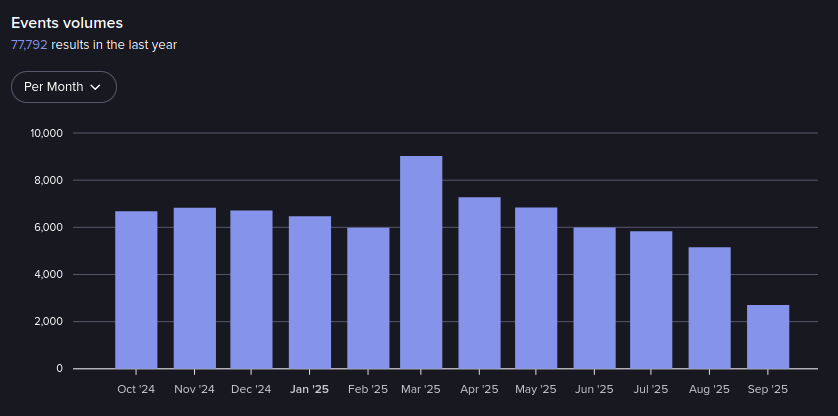838x416 pixels.
Task: Select the Aug '25 bar
Action: coord(709,308)
